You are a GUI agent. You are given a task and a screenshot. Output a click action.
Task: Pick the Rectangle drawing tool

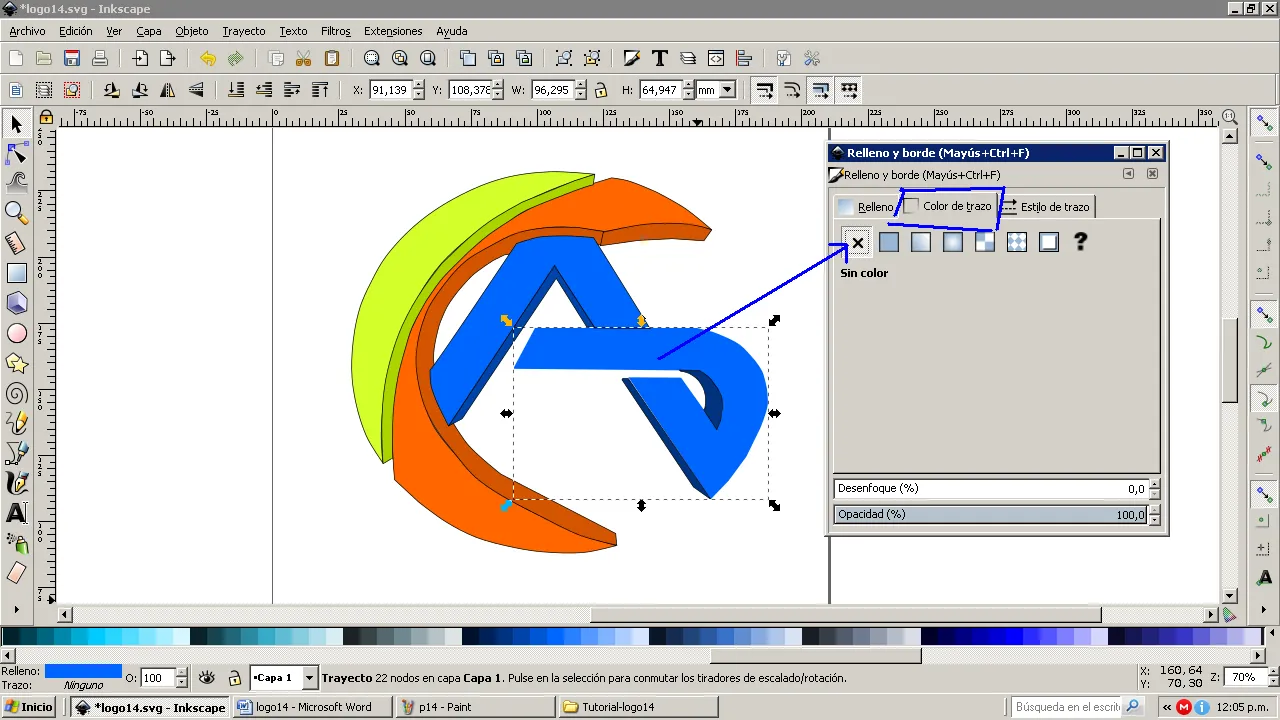pyautogui.click(x=16, y=272)
